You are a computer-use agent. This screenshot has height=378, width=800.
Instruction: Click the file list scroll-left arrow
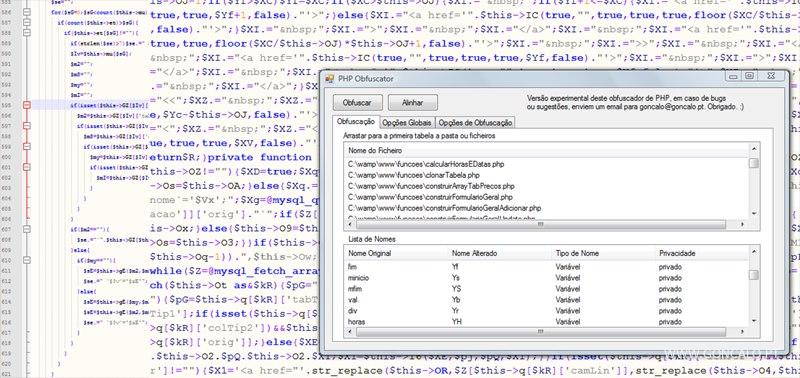(x=349, y=224)
